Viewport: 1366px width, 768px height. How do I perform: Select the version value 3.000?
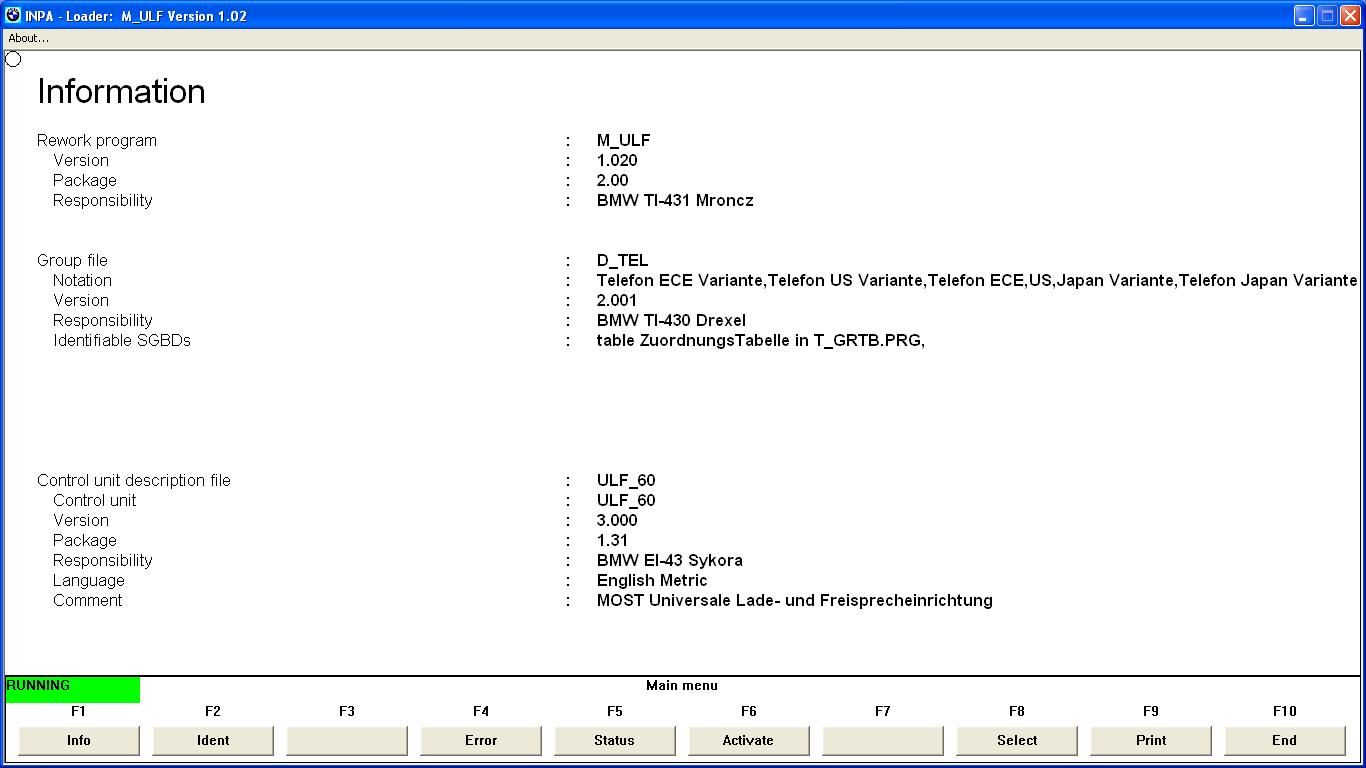coord(617,521)
